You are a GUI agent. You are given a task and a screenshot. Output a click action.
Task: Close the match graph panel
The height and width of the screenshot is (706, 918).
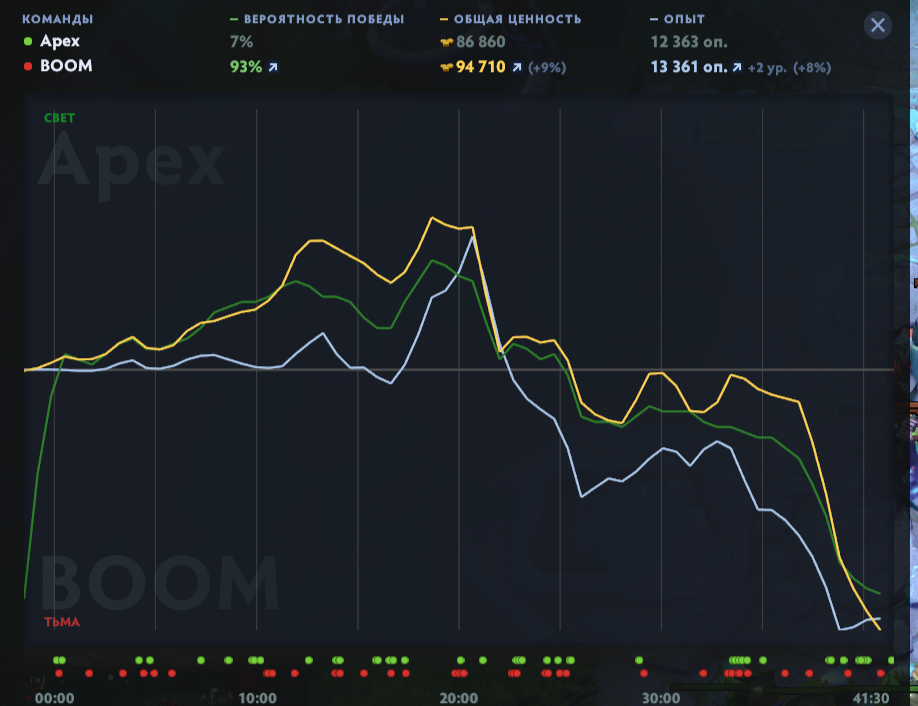click(878, 25)
